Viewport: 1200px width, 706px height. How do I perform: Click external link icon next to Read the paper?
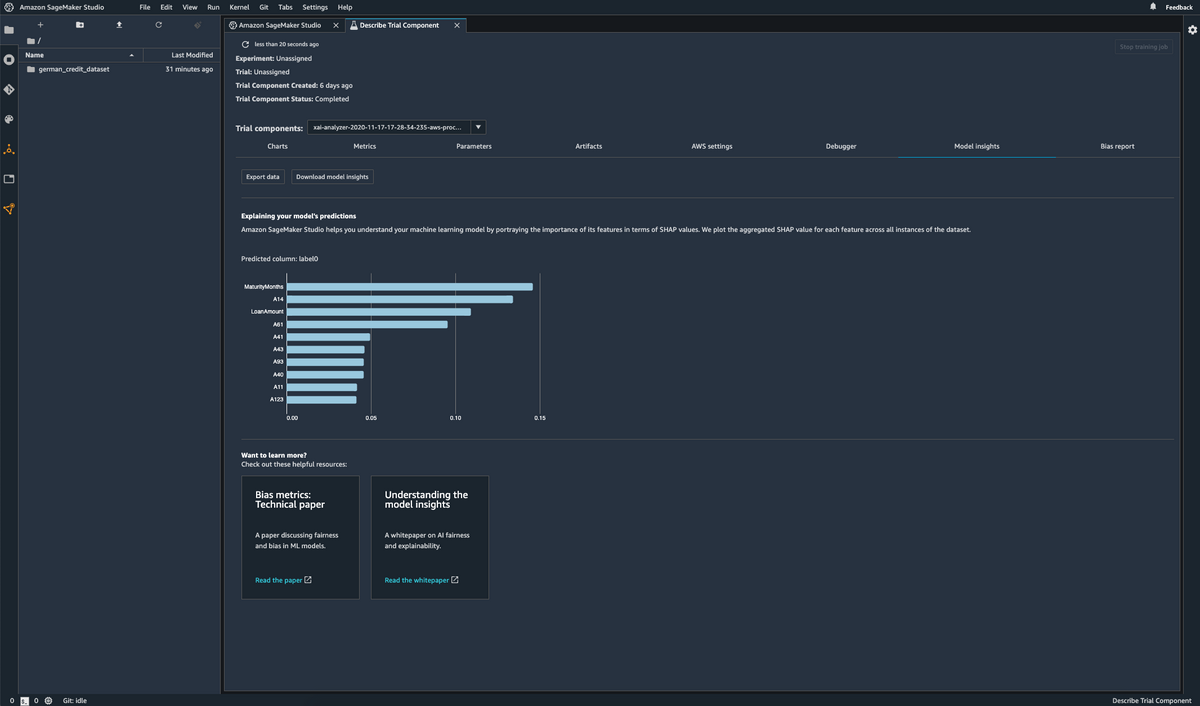click(308, 580)
